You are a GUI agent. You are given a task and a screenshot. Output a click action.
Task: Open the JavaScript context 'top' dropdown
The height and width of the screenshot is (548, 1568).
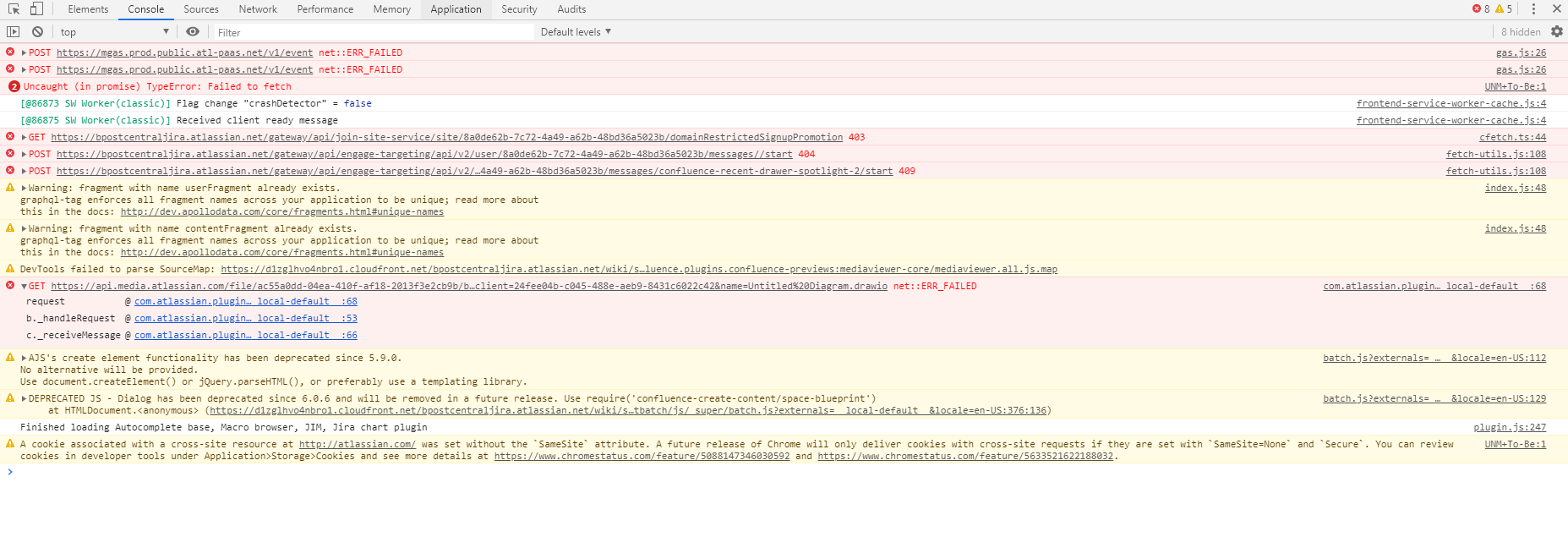114,32
